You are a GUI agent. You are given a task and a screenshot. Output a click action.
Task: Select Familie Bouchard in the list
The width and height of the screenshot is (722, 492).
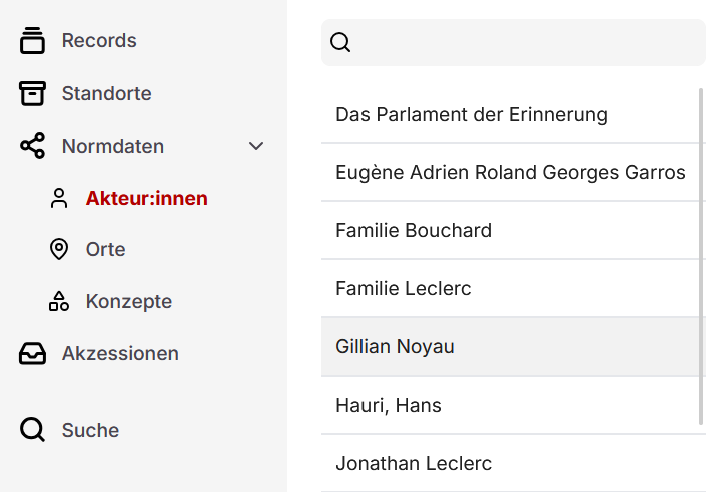click(x=413, y=230)
